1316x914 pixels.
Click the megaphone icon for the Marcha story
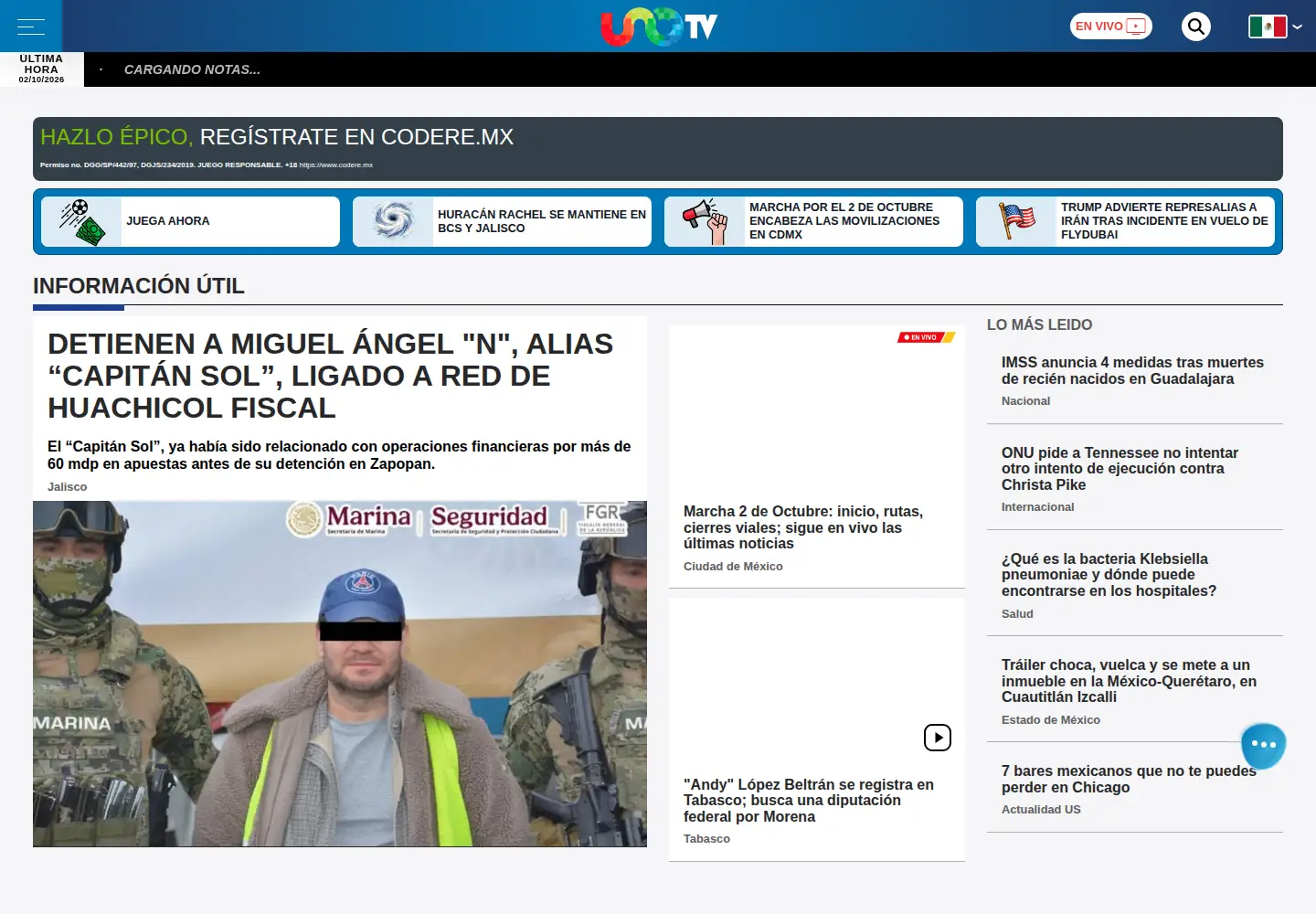[705, 222]
